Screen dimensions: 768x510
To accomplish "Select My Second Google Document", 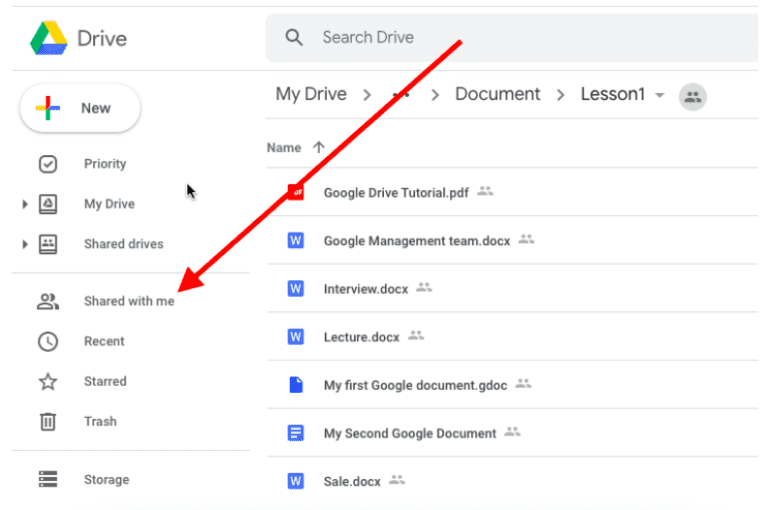I will pyautogui.click(x=410, y=434).
